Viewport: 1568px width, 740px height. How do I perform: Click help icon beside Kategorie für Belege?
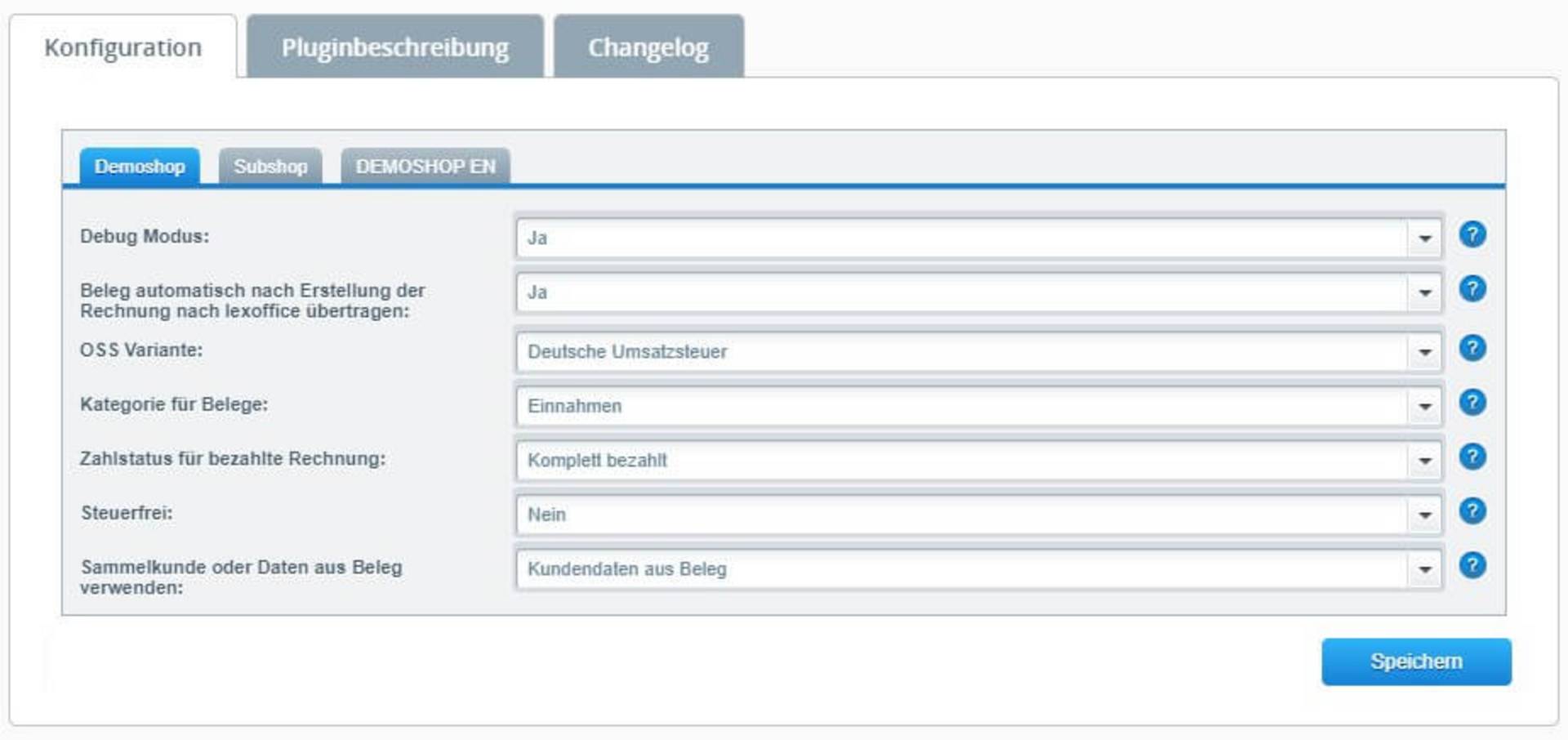(1472, 403)
